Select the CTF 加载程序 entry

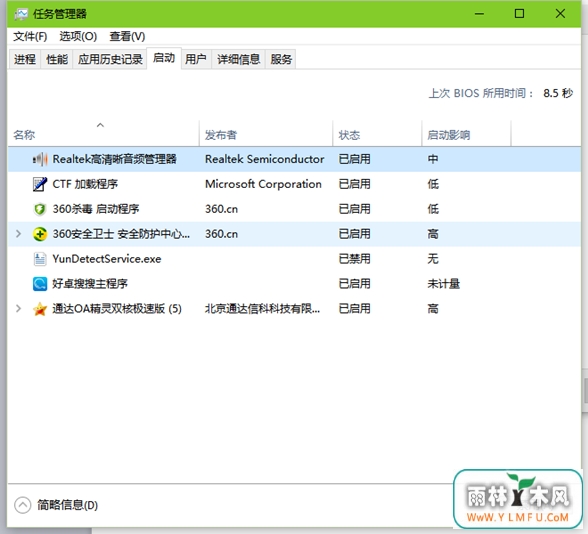pos(294,184)
